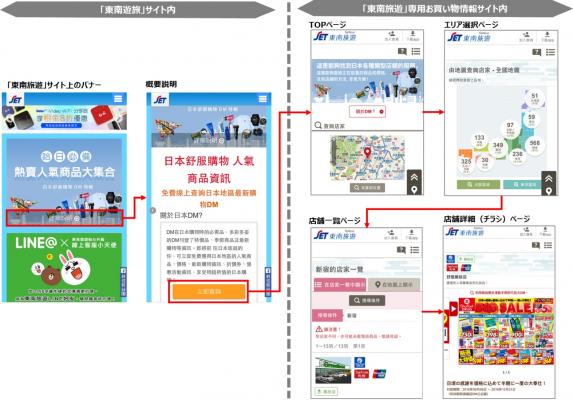The height and width of the screenshot is (400, 573).
Task: Open help chat icon on TOPページ
Action: click(x=402, y=52)
